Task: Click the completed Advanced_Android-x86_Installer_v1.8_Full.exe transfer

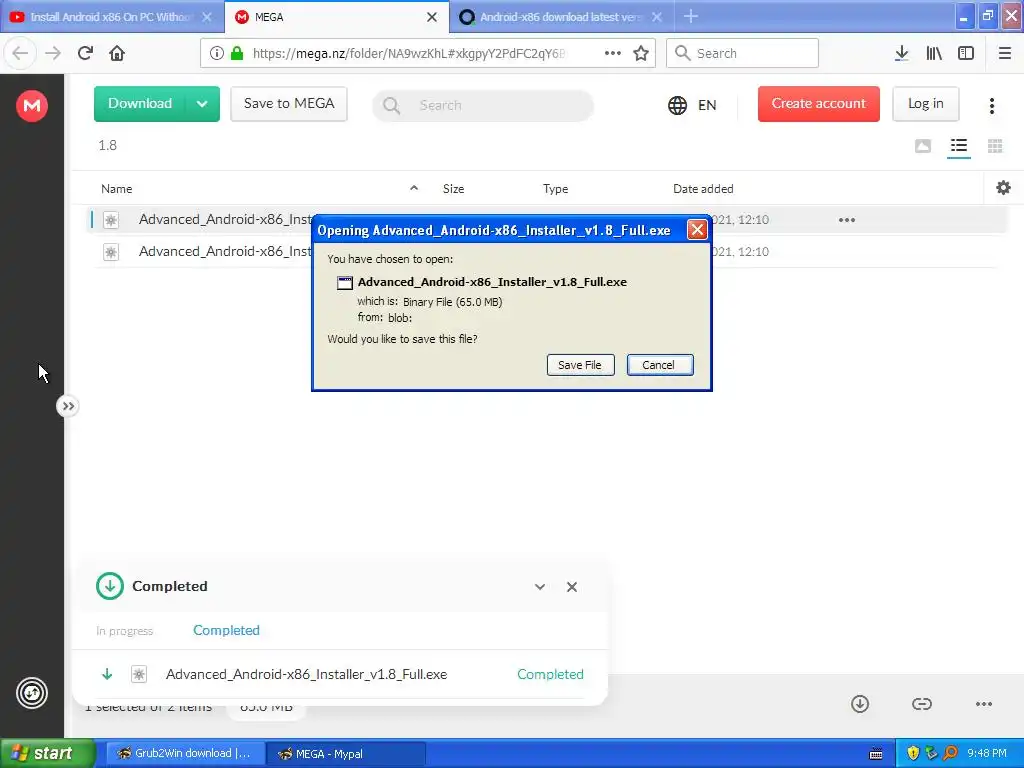Action: tap(340, 674)
